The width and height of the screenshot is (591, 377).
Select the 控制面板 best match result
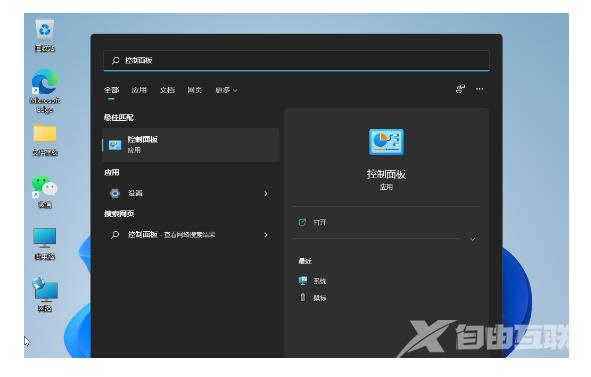pyautogui.click(x=191, y=145)
